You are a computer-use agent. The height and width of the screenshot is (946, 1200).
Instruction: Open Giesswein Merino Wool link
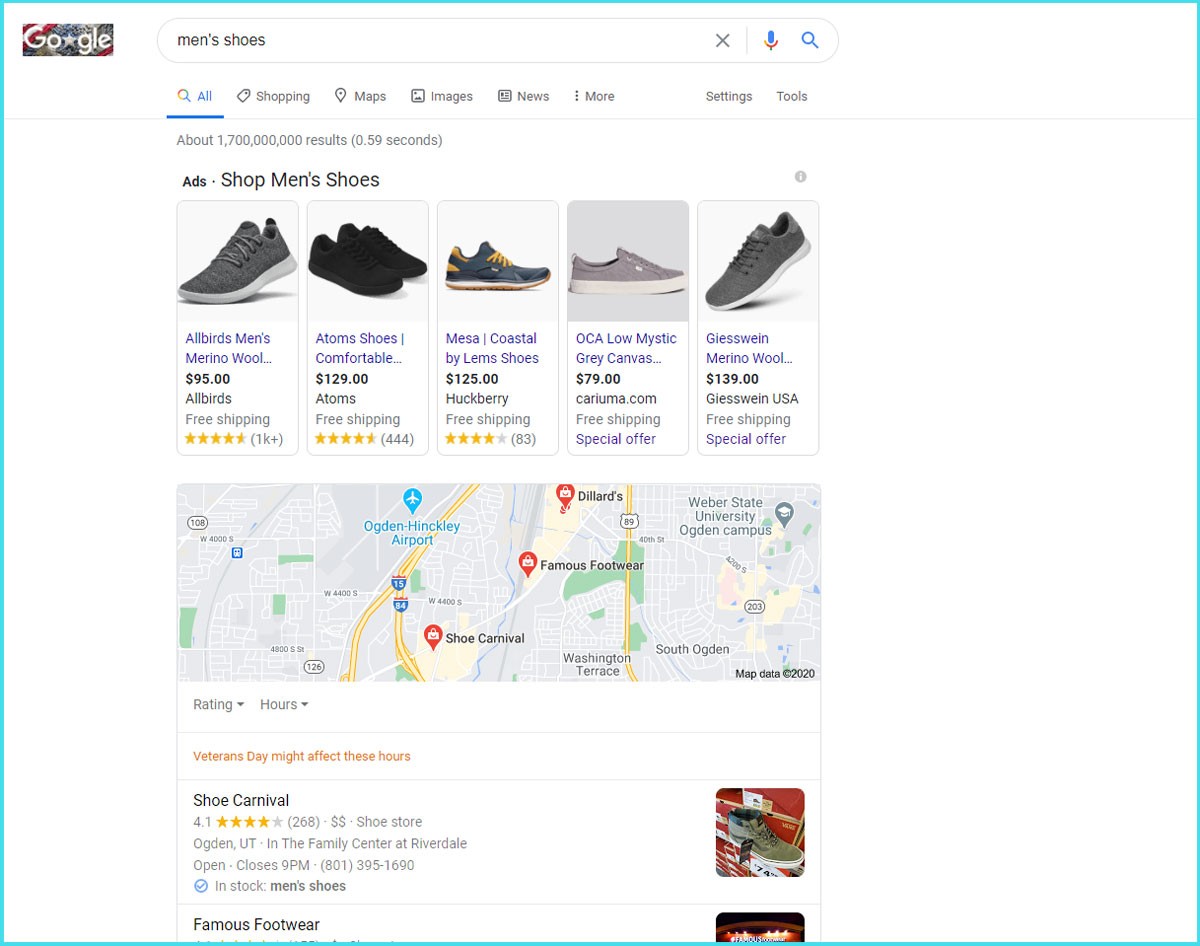(x=749, y=348)
